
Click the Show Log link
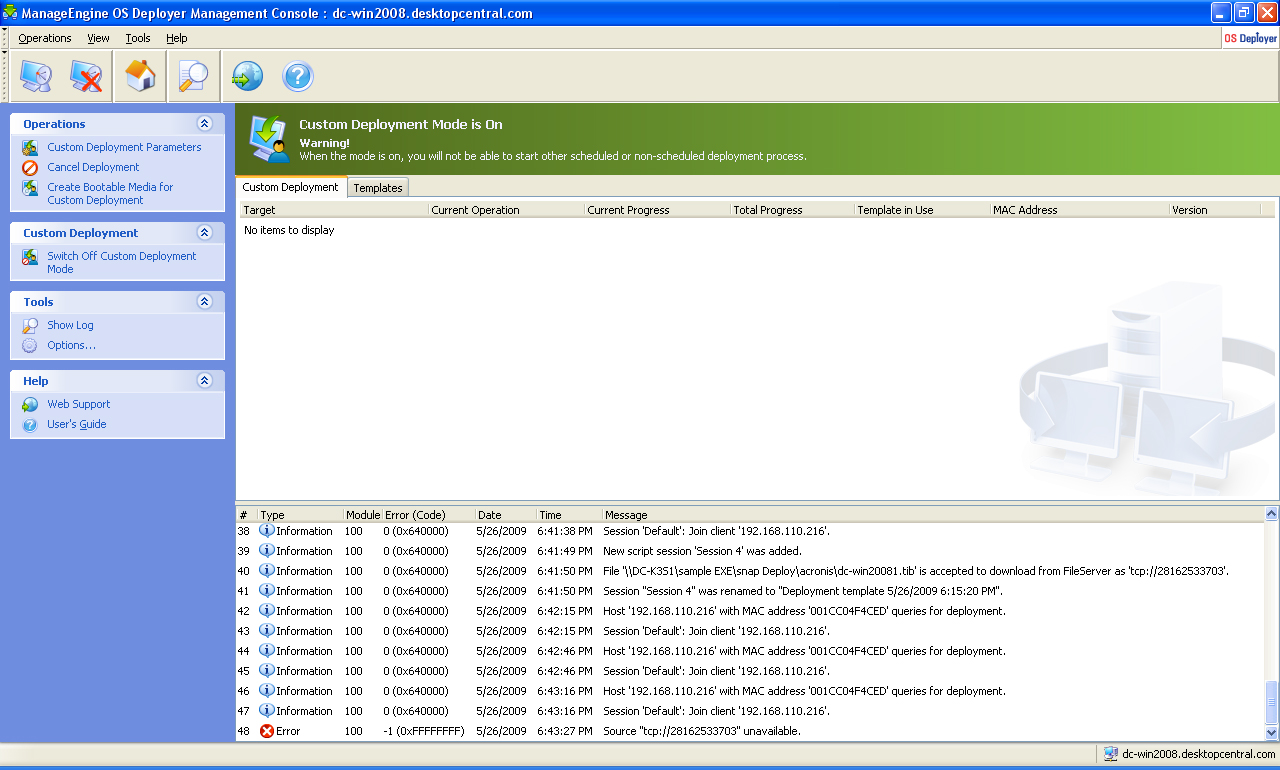[x=70, y=325]
